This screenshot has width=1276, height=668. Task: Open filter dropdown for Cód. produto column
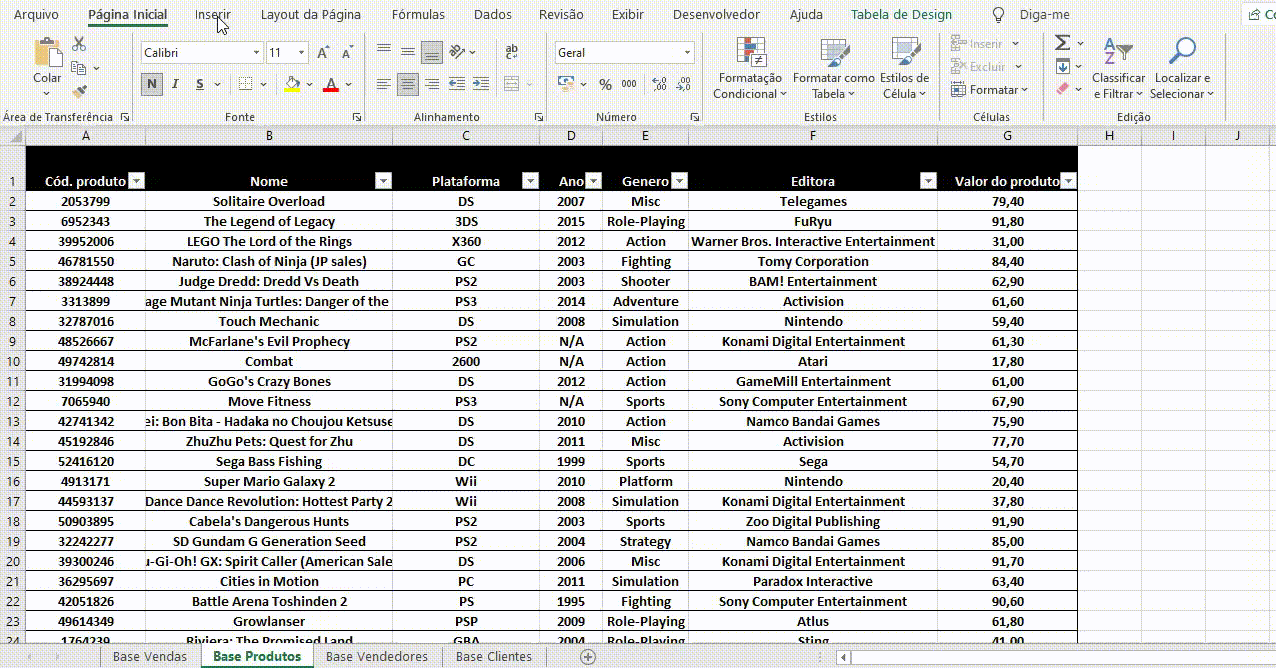tap(137, 181)
